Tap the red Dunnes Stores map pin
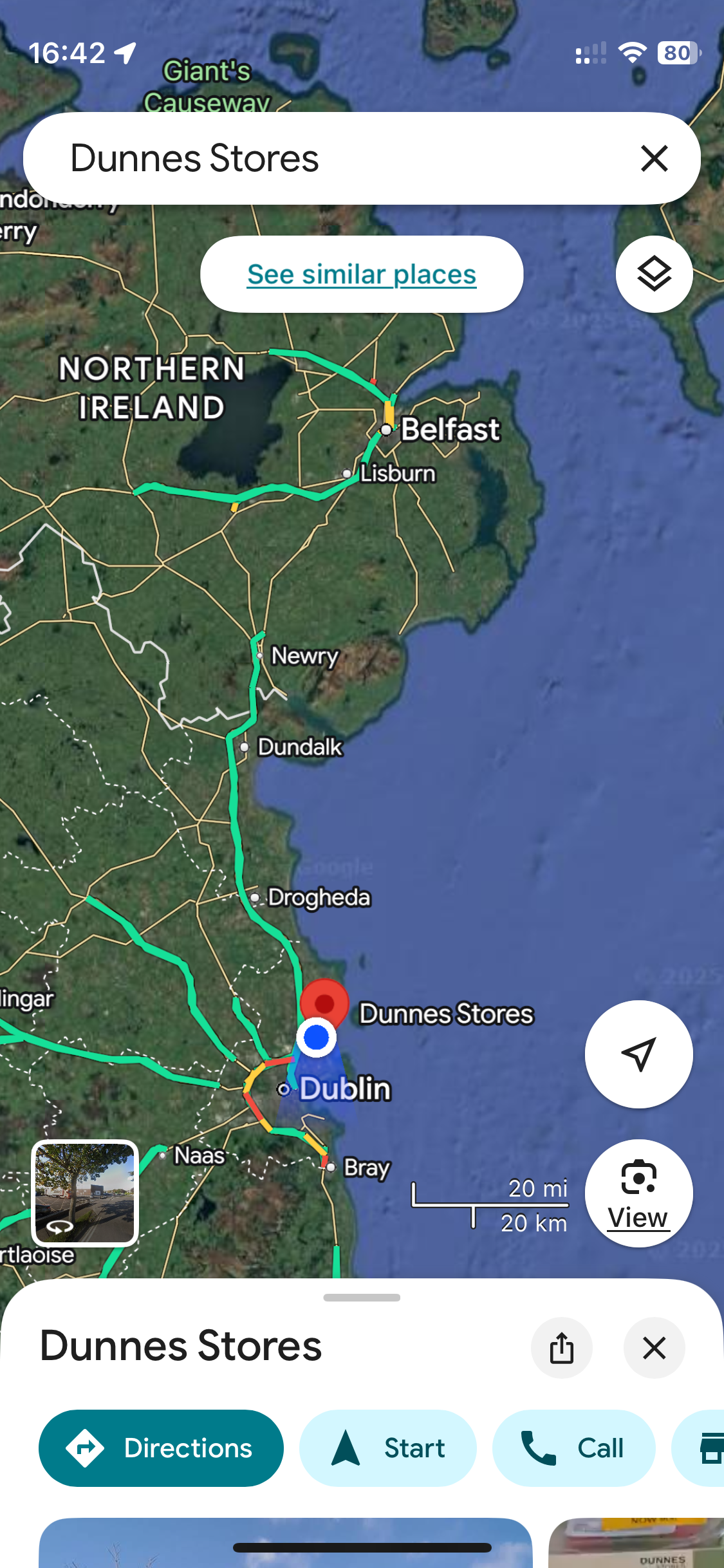Viewport: 724px width, 1568px height. click(x=324, y=1003)
